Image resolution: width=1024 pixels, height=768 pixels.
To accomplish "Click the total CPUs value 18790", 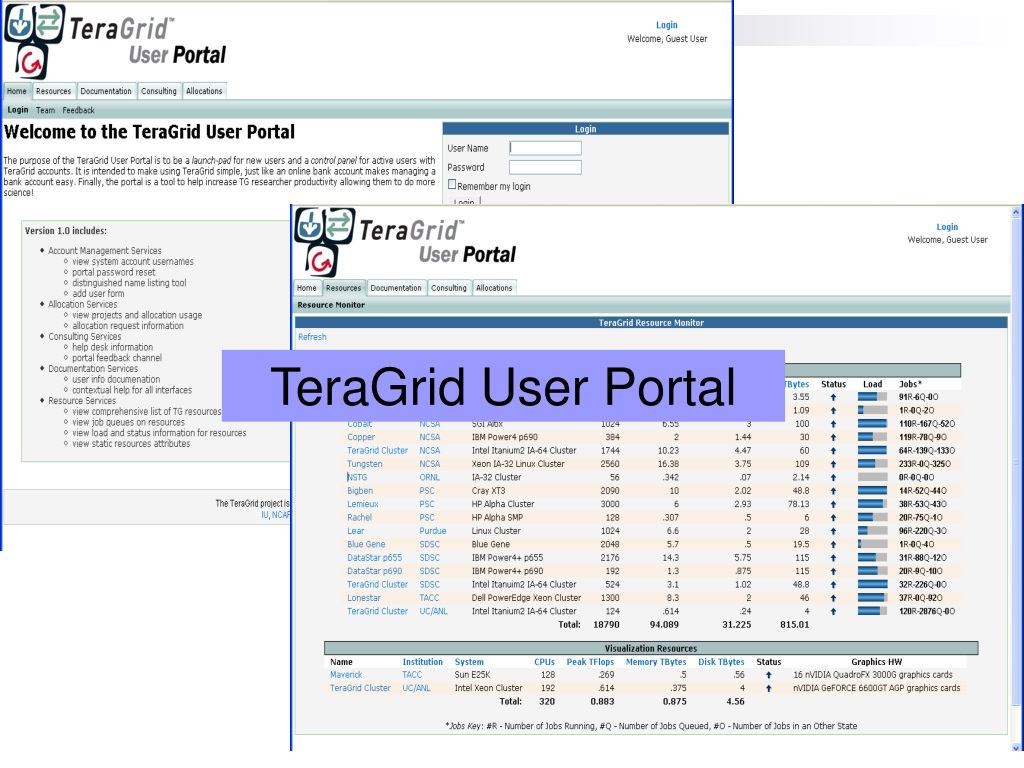I will 606,625.
